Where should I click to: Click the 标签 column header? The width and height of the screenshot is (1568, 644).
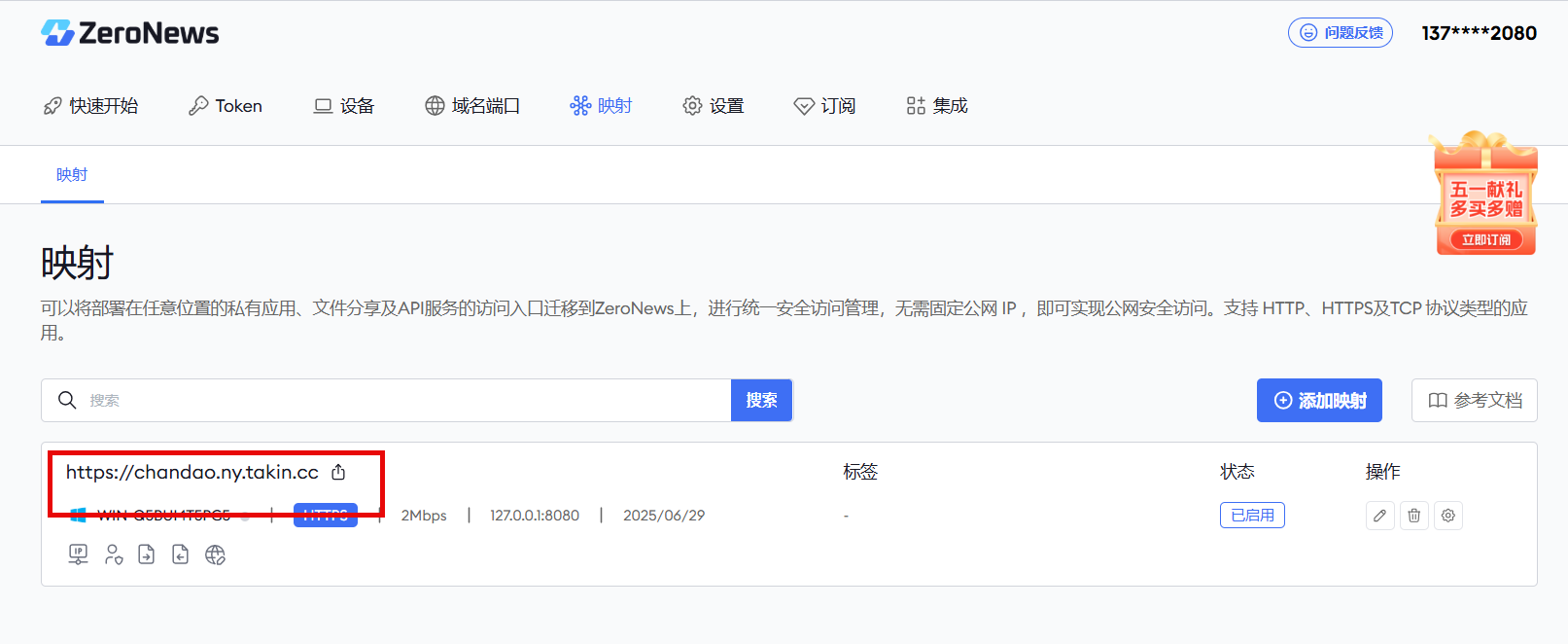860,472
